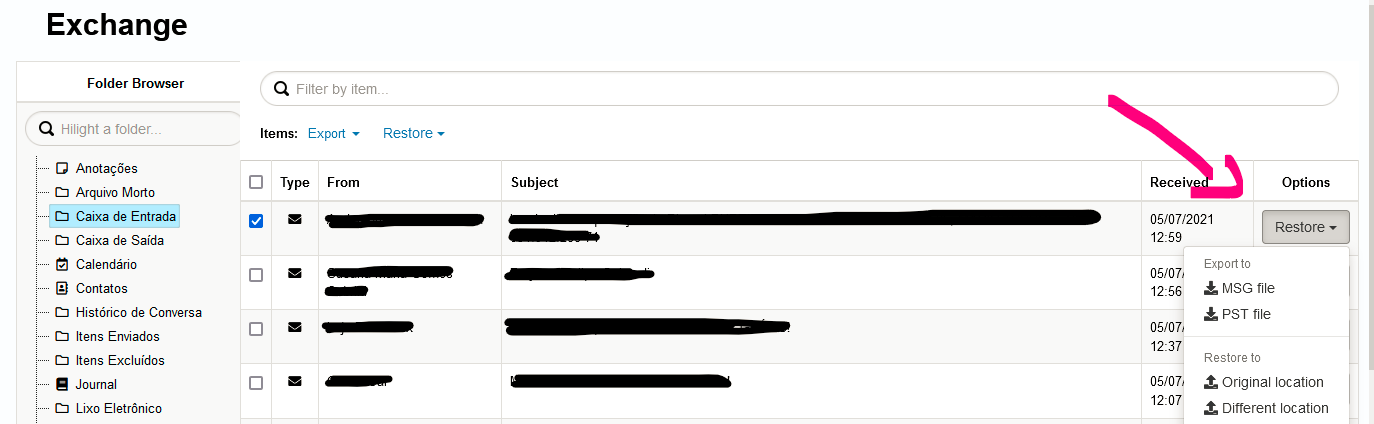1374x424 pixels.
Task: Open the Itens Enviados folder
Action: pos(117,336)
